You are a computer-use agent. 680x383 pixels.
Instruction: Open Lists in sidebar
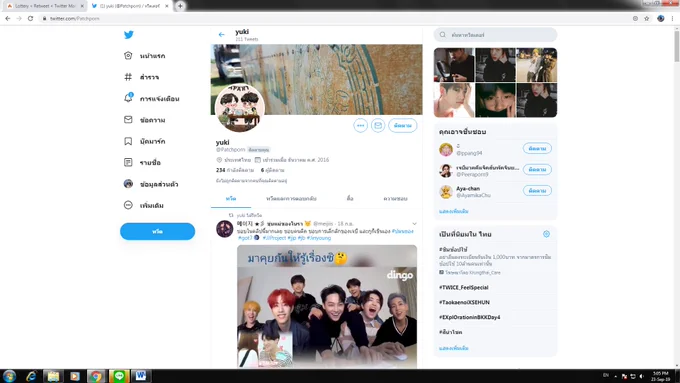[x=142, y=162]
